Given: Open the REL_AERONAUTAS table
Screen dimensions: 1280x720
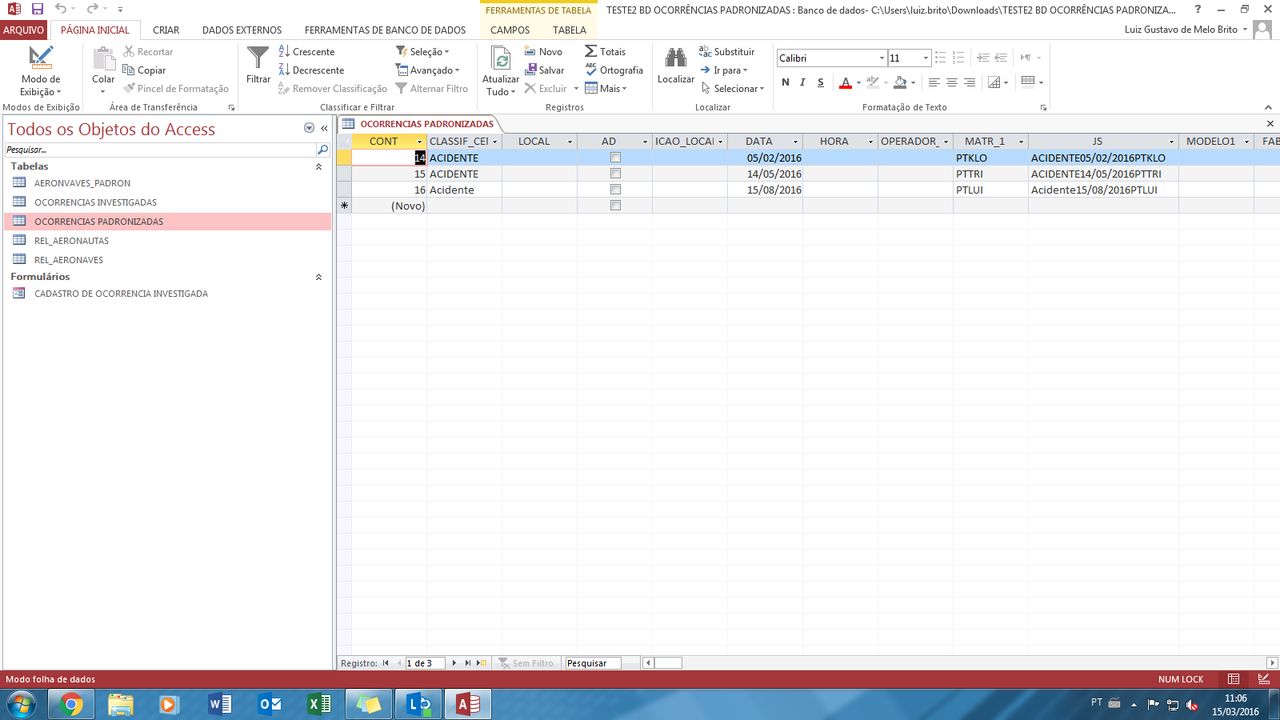Looking at the screenshot, I should pos(167,241).
